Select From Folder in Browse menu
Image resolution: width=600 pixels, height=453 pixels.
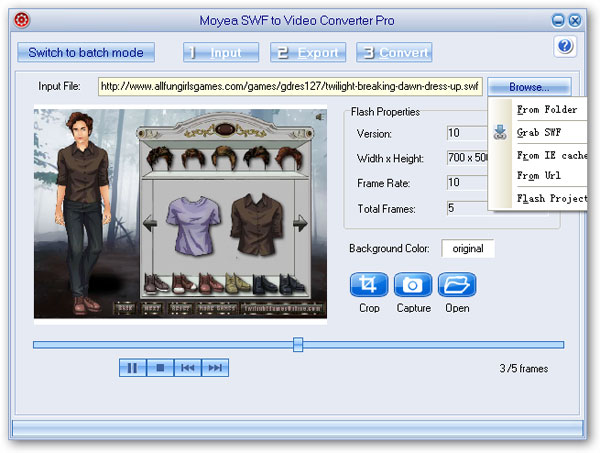pyautogui.click(x=547, y=110)
